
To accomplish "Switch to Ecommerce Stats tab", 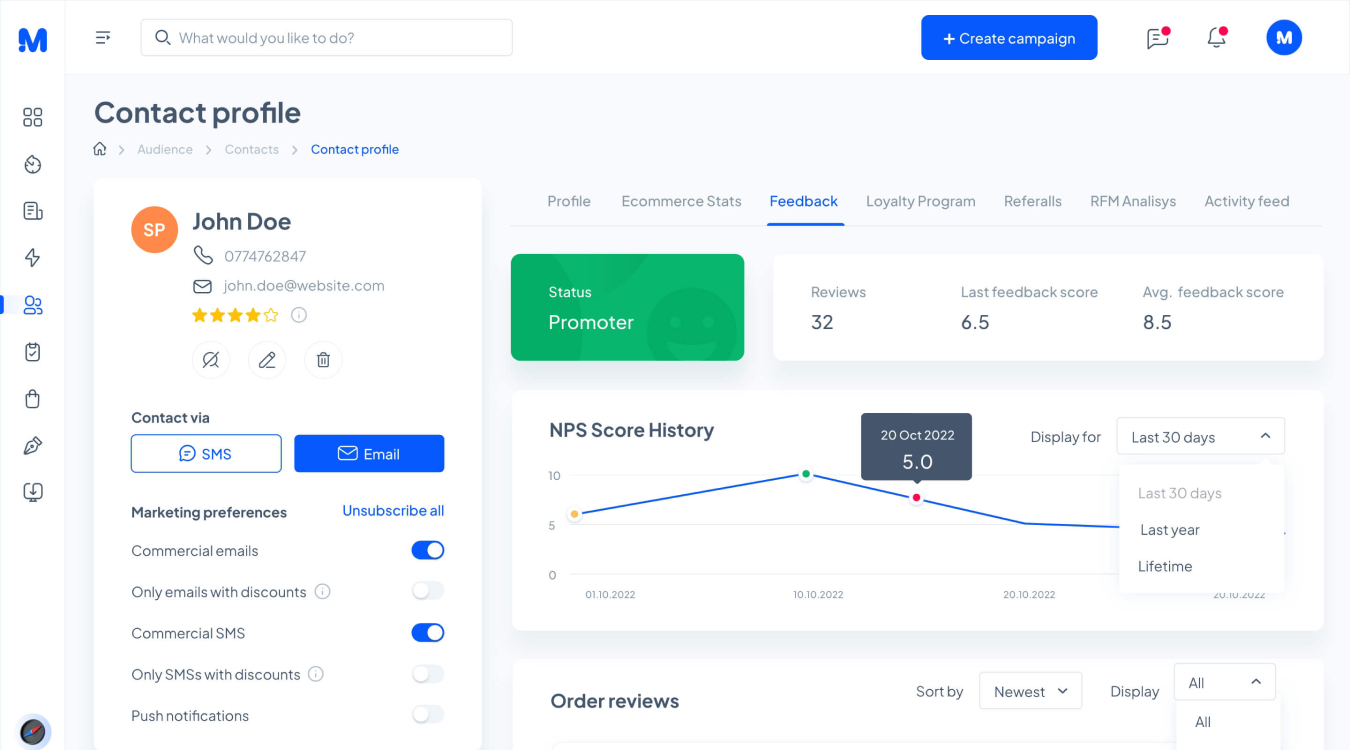I will [681, 201].
